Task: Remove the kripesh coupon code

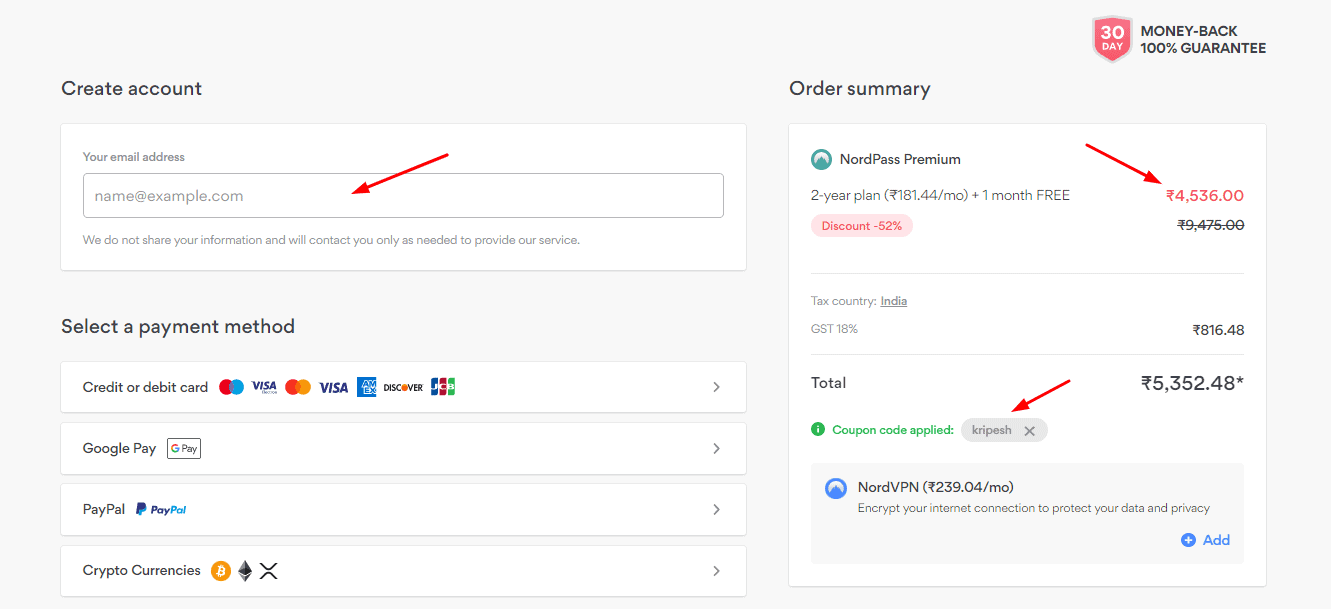Action: [x=1030, y=431]
